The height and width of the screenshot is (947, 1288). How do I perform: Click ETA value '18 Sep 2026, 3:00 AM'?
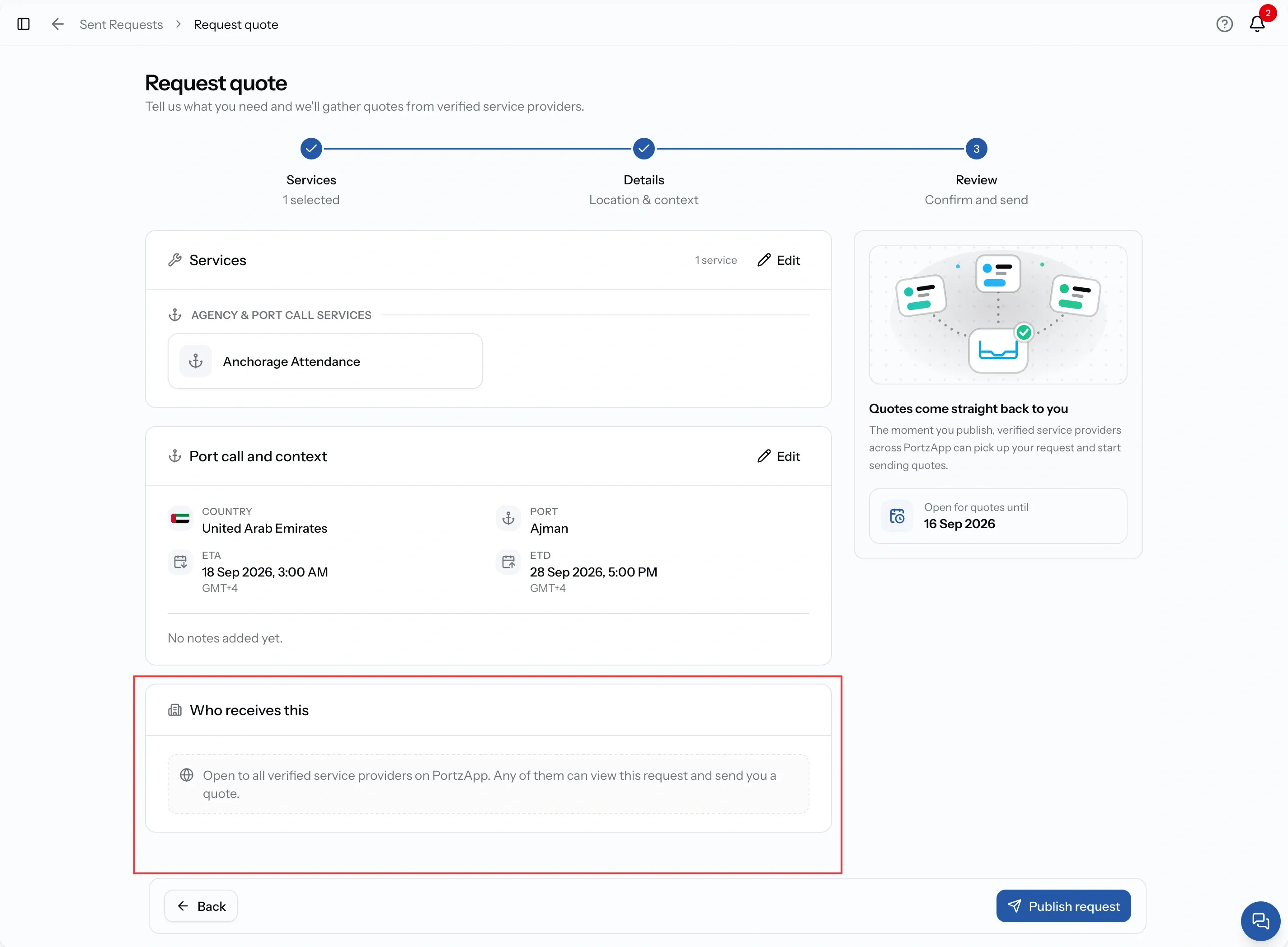[264, 572]
